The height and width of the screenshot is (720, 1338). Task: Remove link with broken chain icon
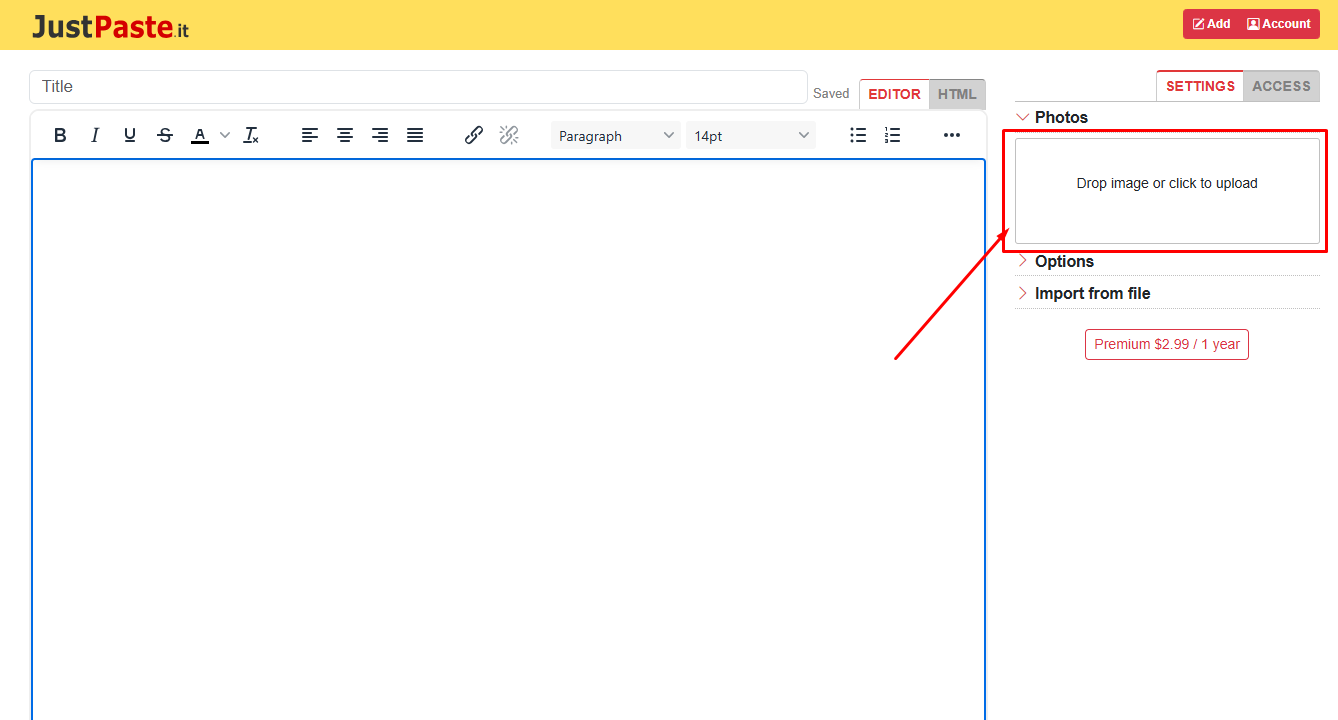tap(509, 135)
